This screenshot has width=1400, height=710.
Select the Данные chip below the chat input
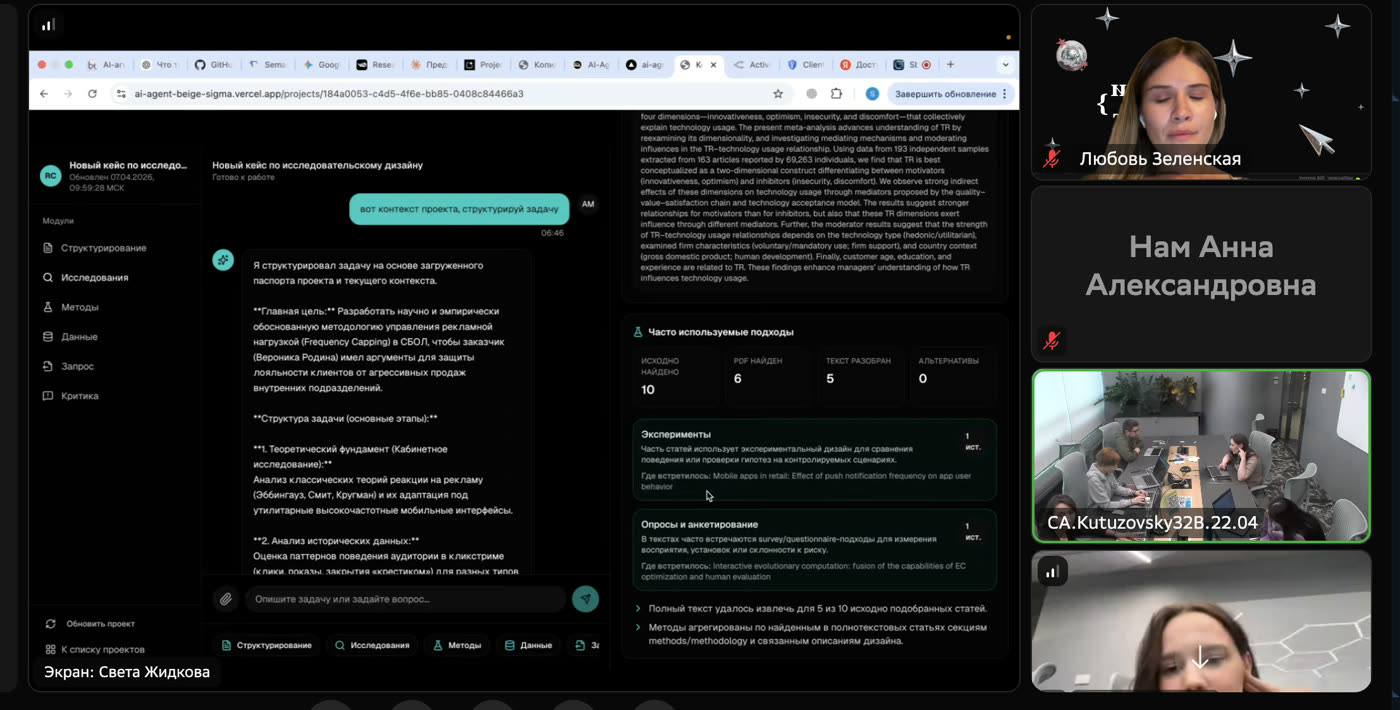(x=528, y=645)
